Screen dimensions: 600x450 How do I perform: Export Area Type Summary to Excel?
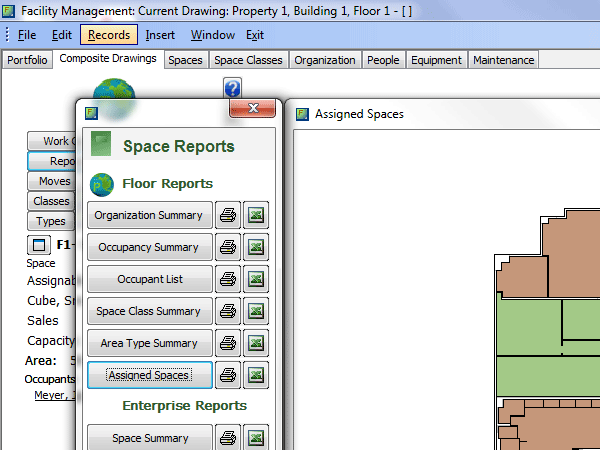coord(256,343)
